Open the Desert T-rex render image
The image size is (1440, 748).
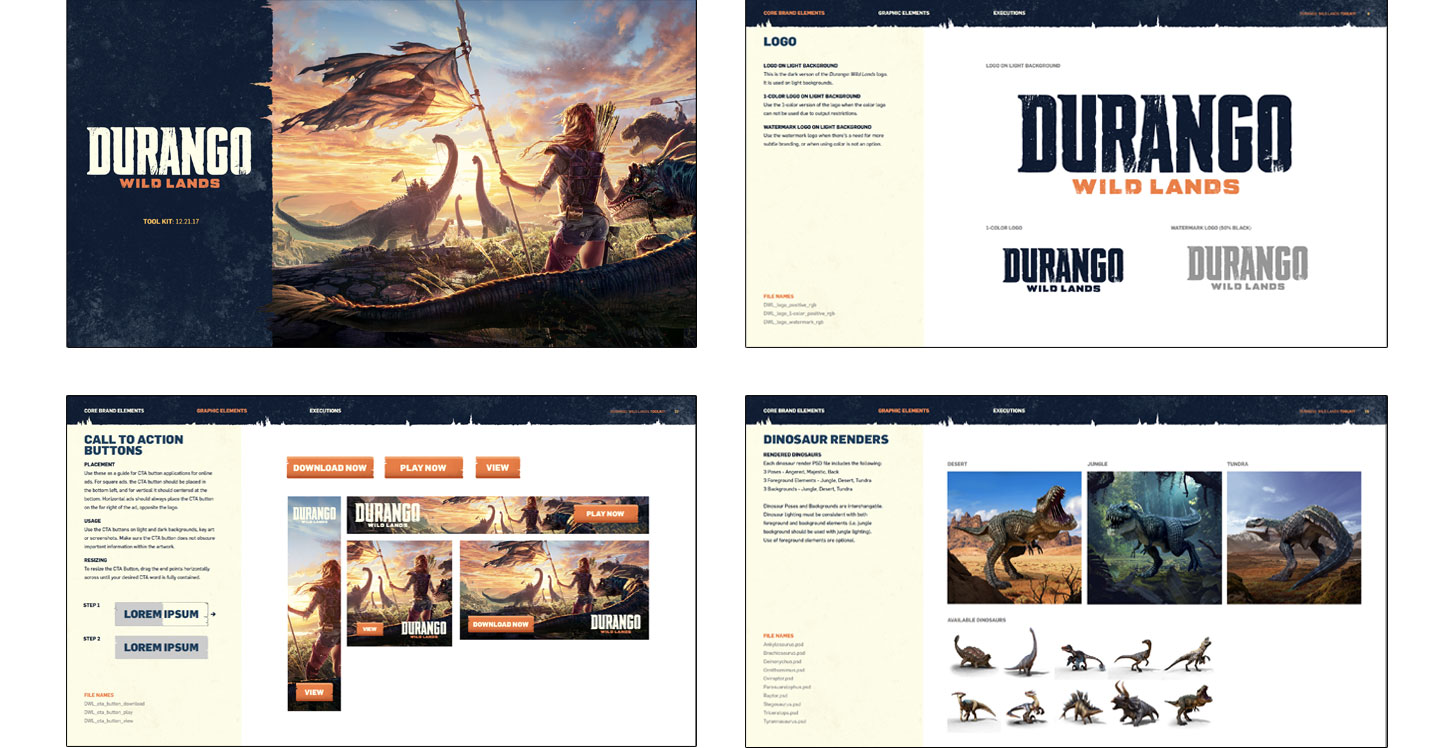(1014, 537)
